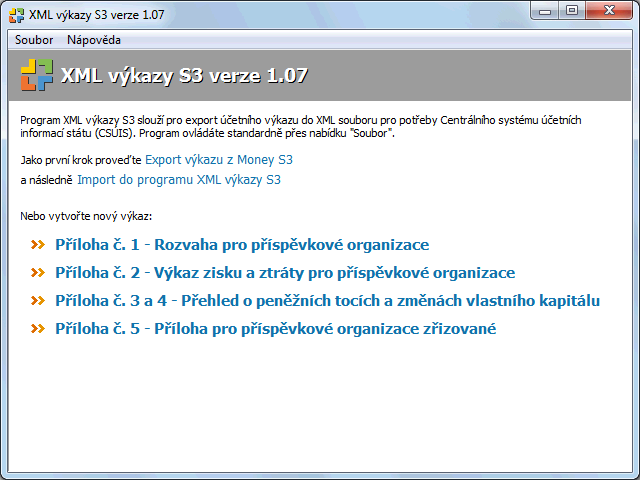The image size is (640, 480).
Task: Click the header title XML výkazy S3 verze 1.07
Action: point(184,76)
